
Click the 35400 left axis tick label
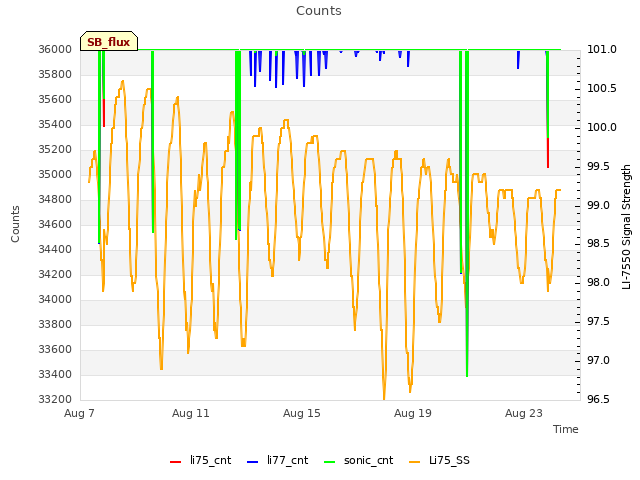pyautogui.click(x=55, y=124)
